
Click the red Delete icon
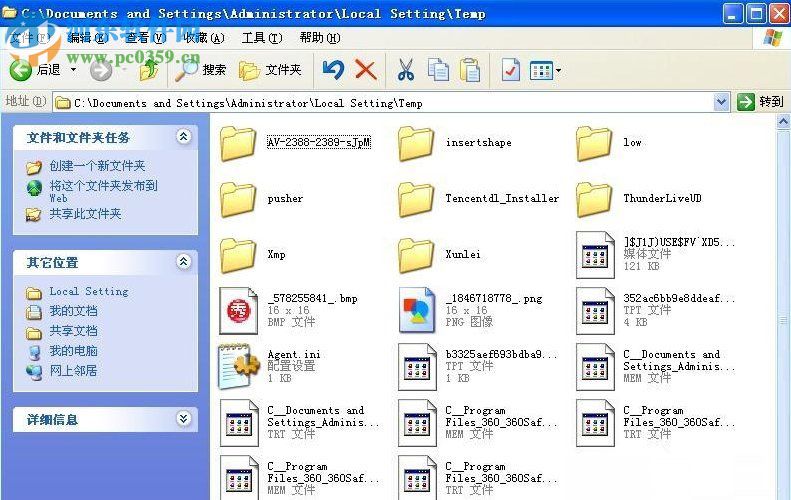coord(366,70)
